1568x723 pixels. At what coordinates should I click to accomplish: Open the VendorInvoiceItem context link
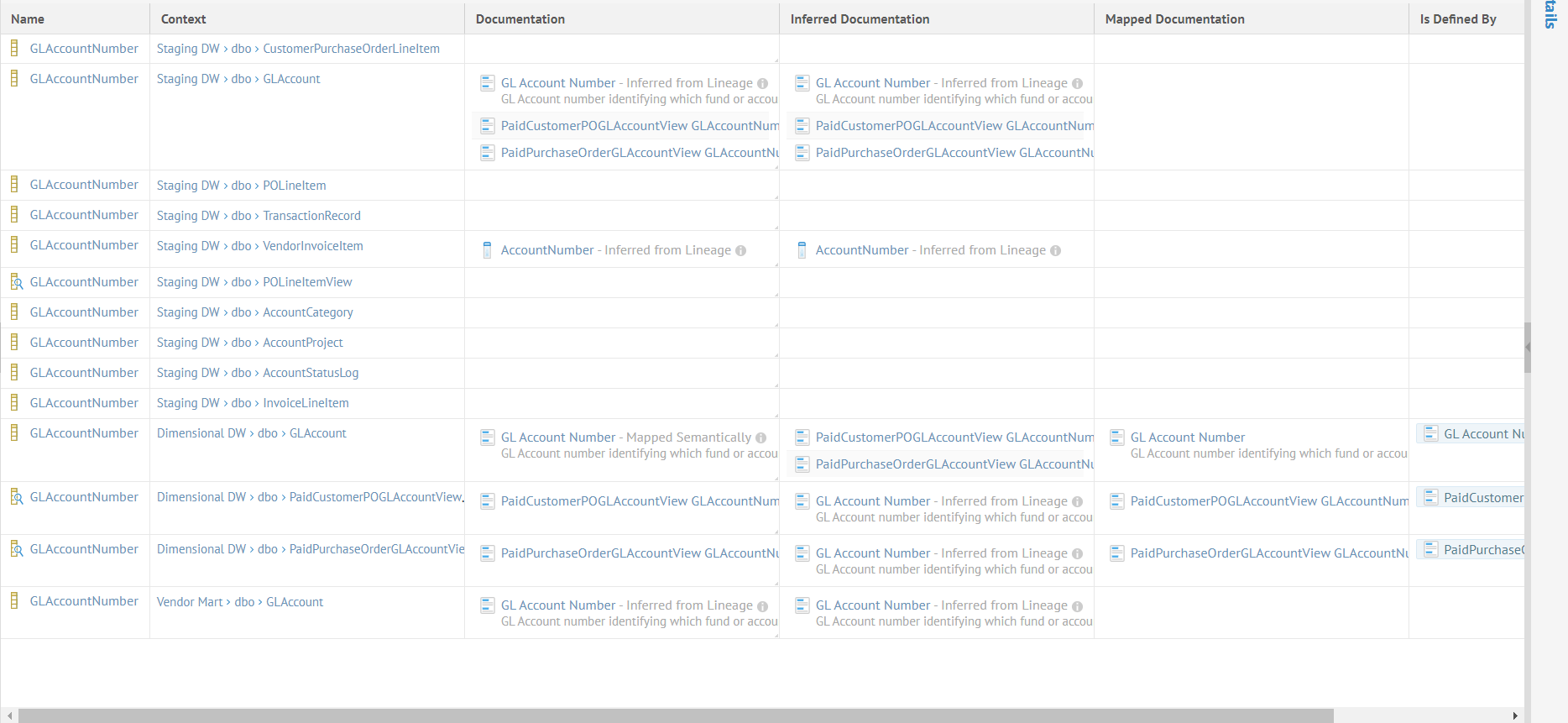pyautogui.click(x=312, y=246)
